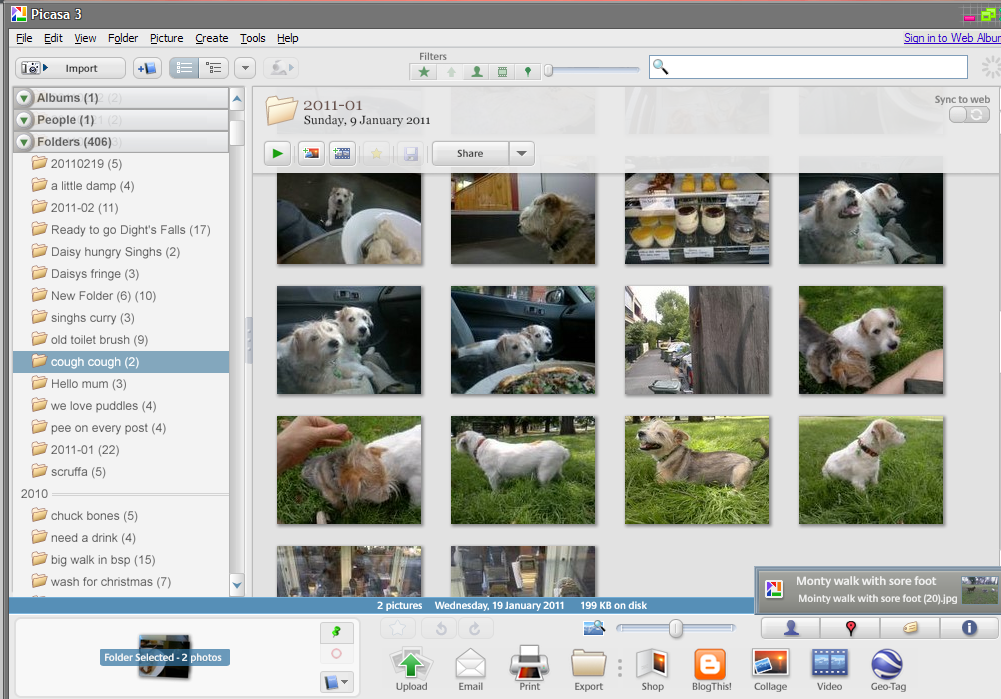This screenshot has width=1001, height=699.
Task: Collapse the Albums section
Action: pyautogui.click(x=22, y=98)
